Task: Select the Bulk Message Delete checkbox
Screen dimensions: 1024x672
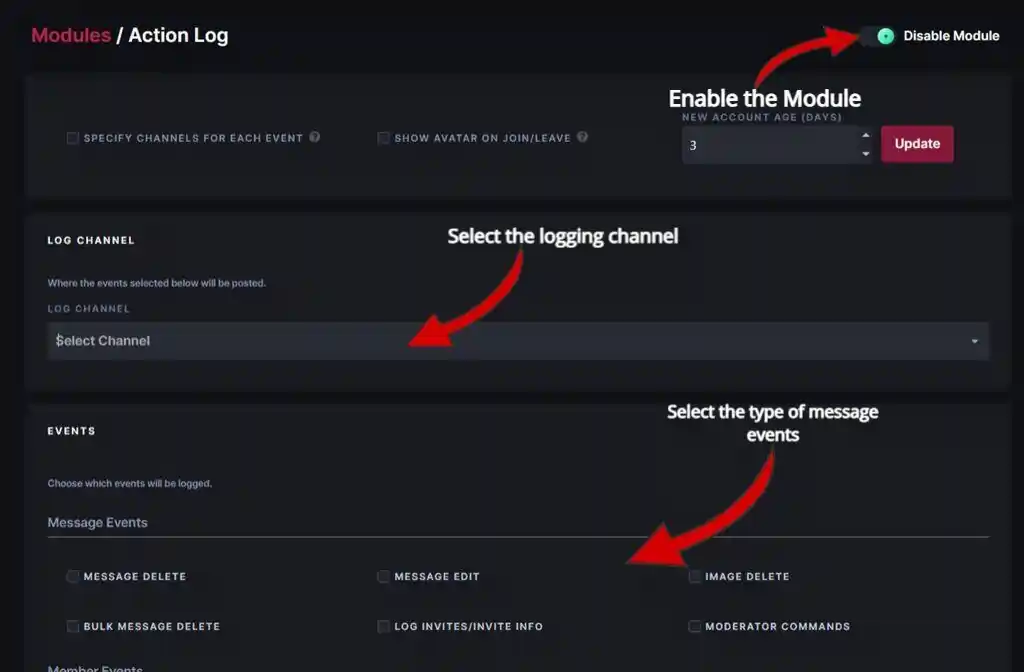Action: pyautogui.click(x=73, y=627)
